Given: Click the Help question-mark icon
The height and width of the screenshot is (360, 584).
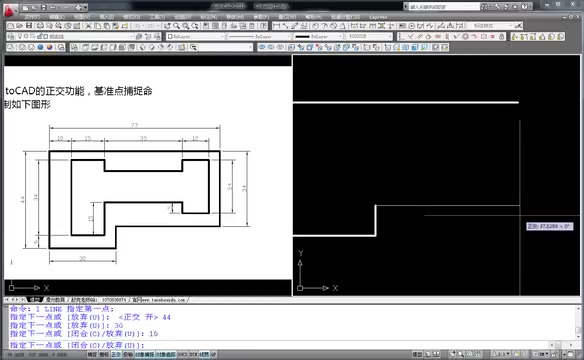Looking at the screenshot, I should (524, 6).
